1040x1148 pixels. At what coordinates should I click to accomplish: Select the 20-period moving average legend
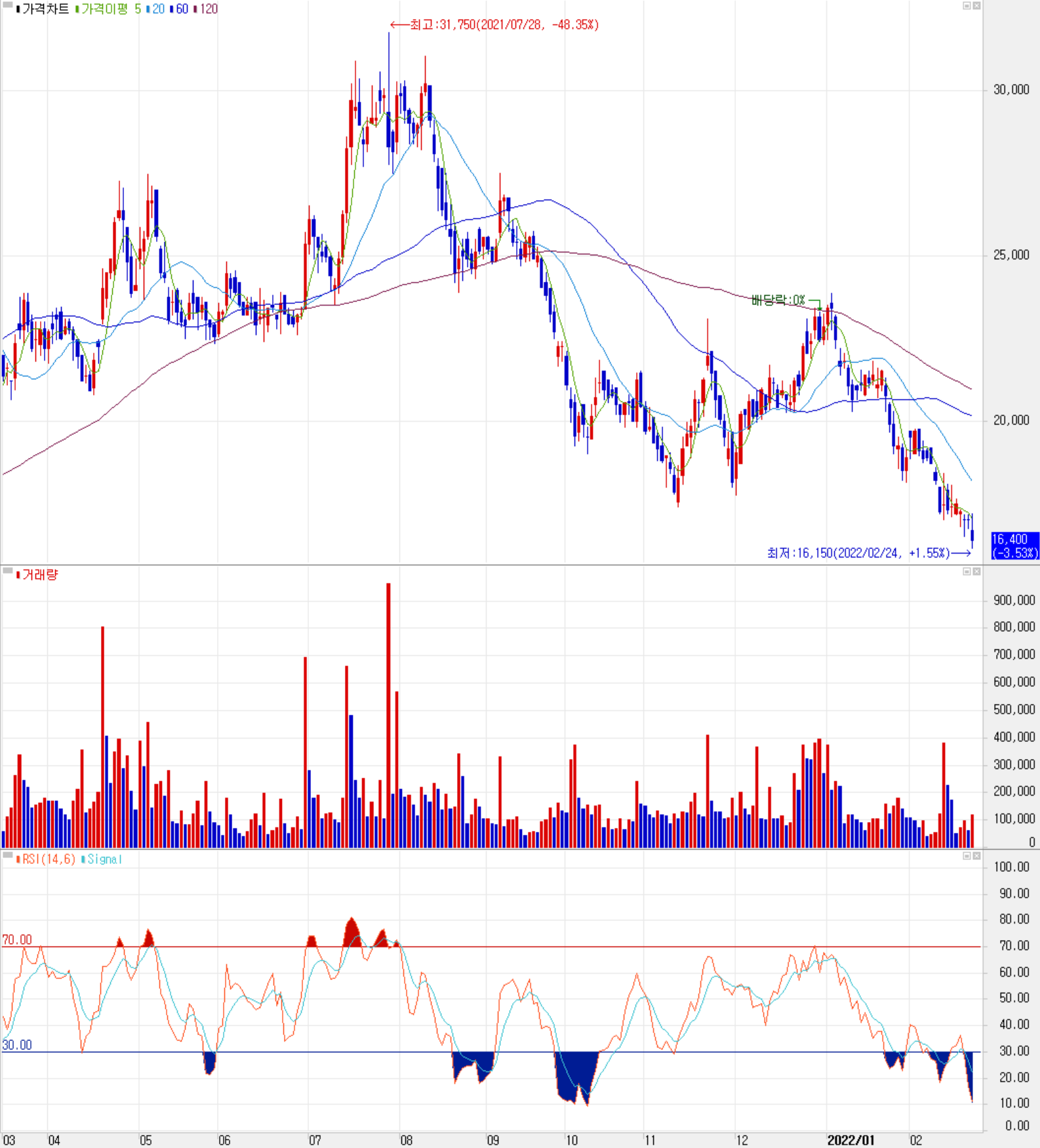tap(158, 9)
